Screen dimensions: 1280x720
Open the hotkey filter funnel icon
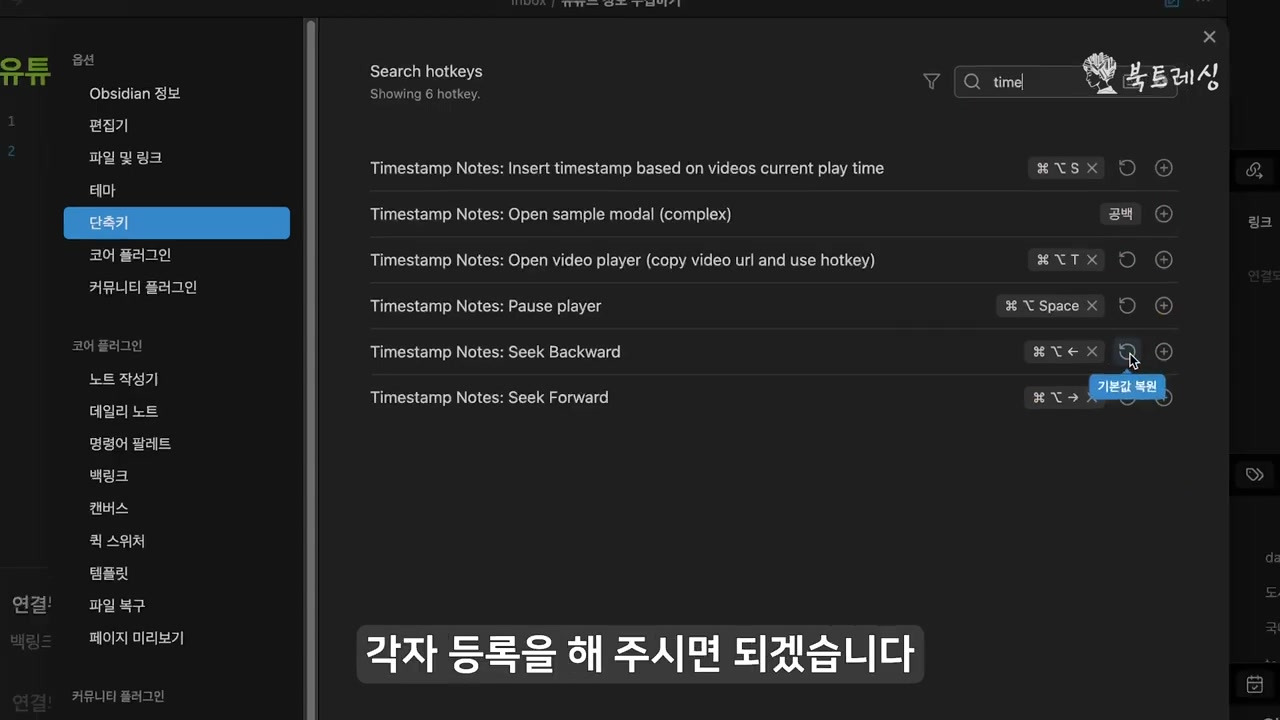931,82
